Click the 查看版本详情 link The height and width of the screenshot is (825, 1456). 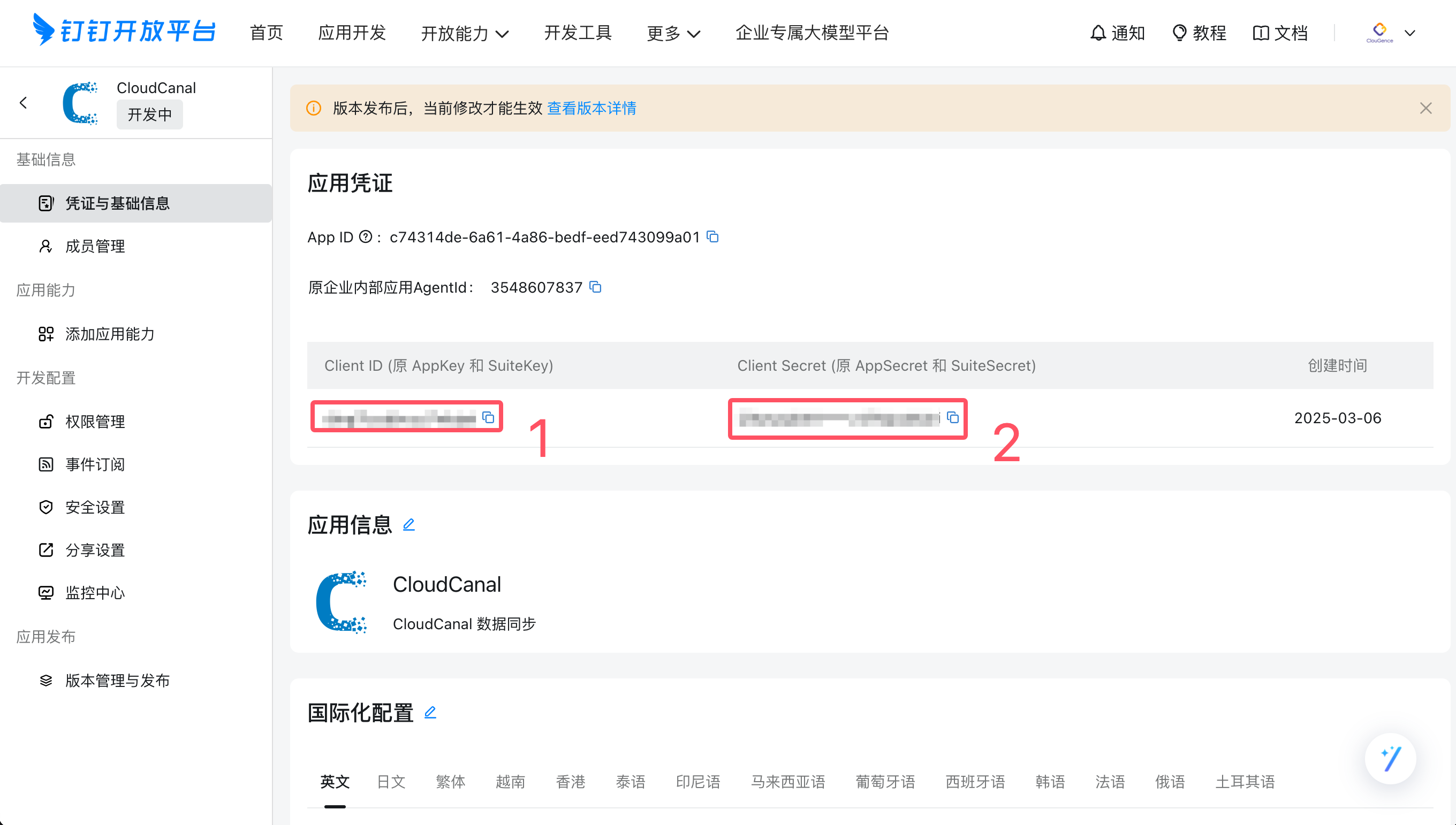pyautogui.click(x=591, y=108)
